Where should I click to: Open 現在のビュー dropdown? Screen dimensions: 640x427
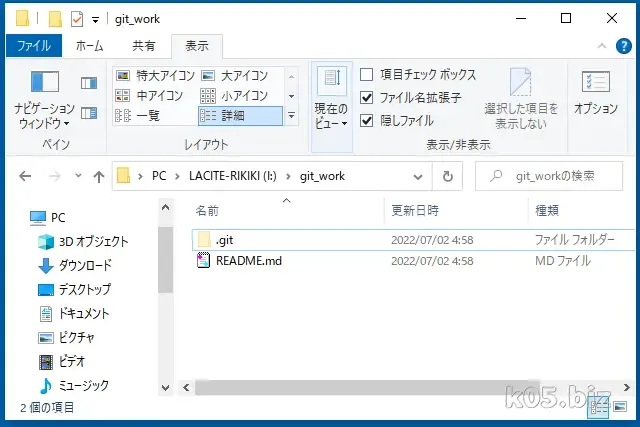coord(331,107)
